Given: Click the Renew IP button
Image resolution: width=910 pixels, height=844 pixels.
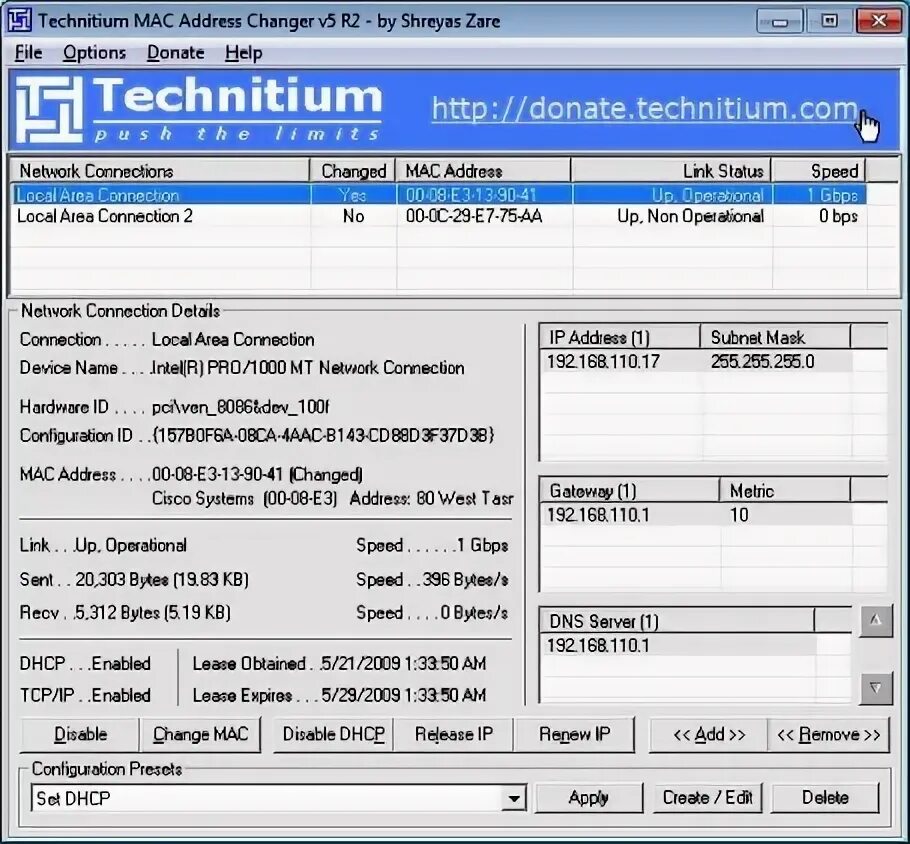Looking at the screenshot, I should point(575,734).
